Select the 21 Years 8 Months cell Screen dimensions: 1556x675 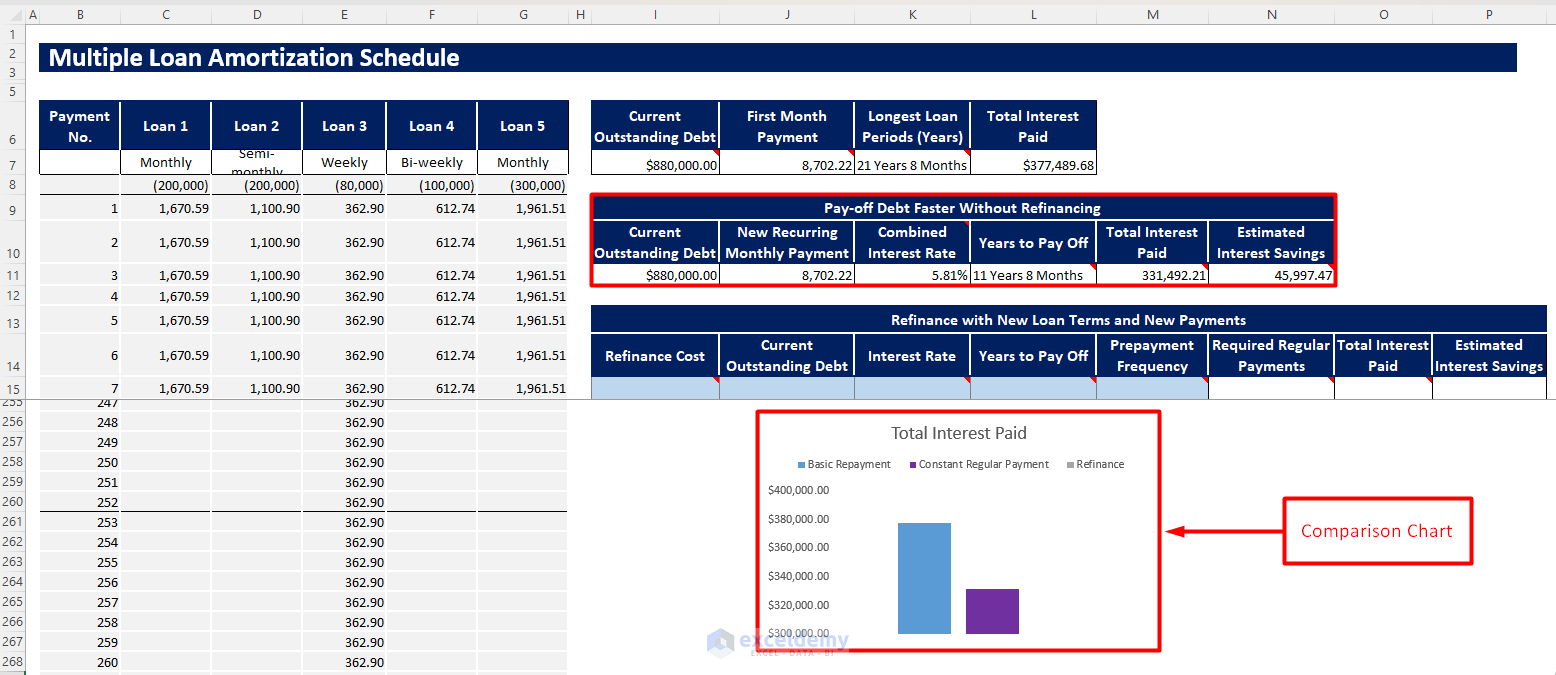click(x=912, y=165)
